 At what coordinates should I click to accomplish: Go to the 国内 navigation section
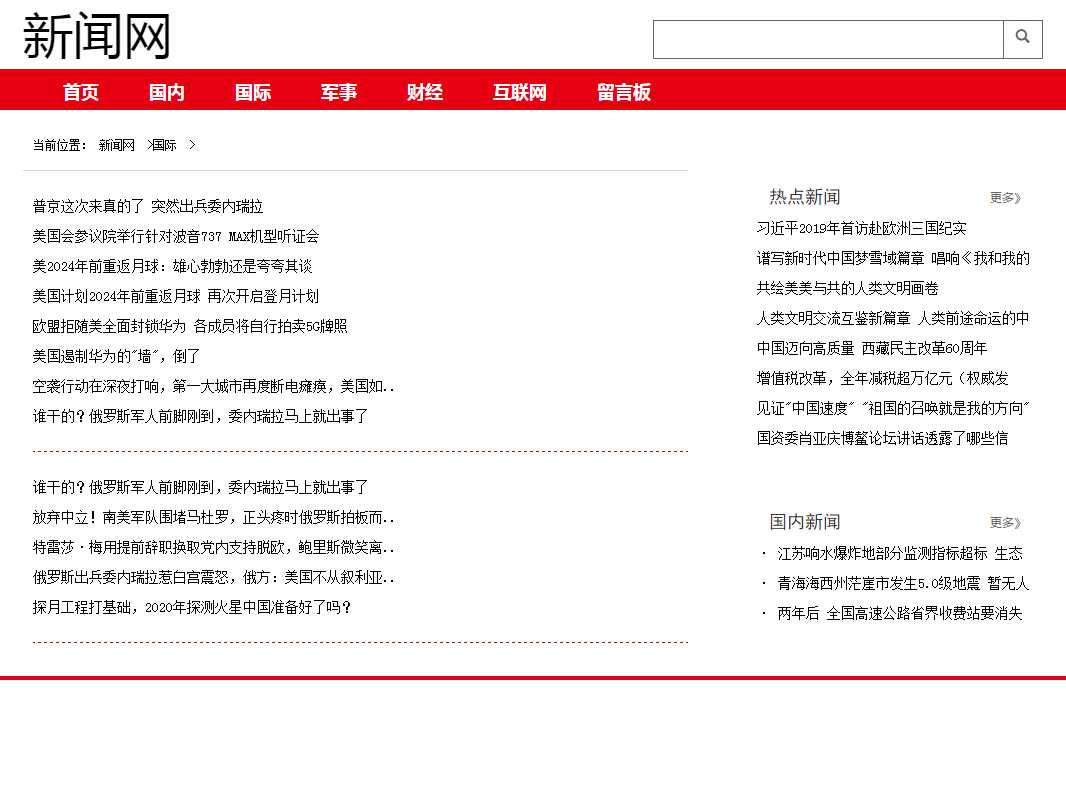click(167, 92)
